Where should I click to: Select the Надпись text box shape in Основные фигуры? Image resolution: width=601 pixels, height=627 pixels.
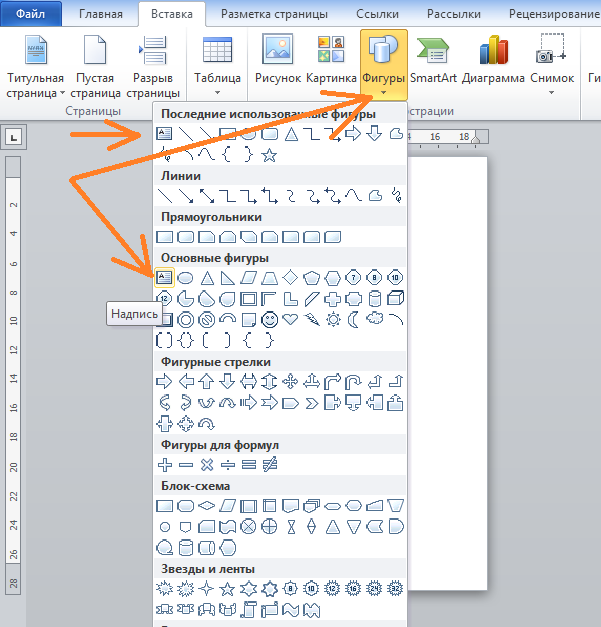point(165,278)
